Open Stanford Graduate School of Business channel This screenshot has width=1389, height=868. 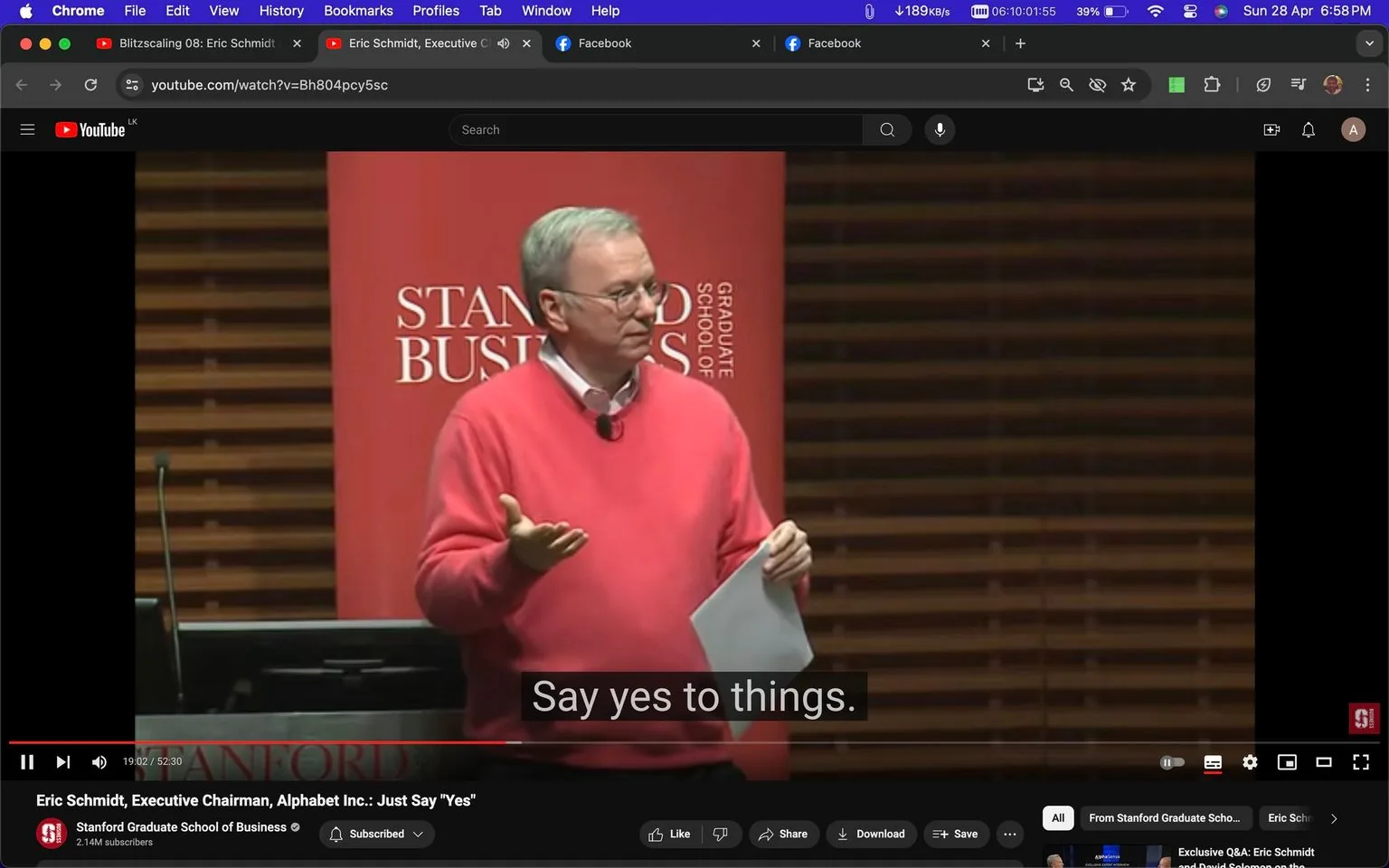(x=180, y=826)
